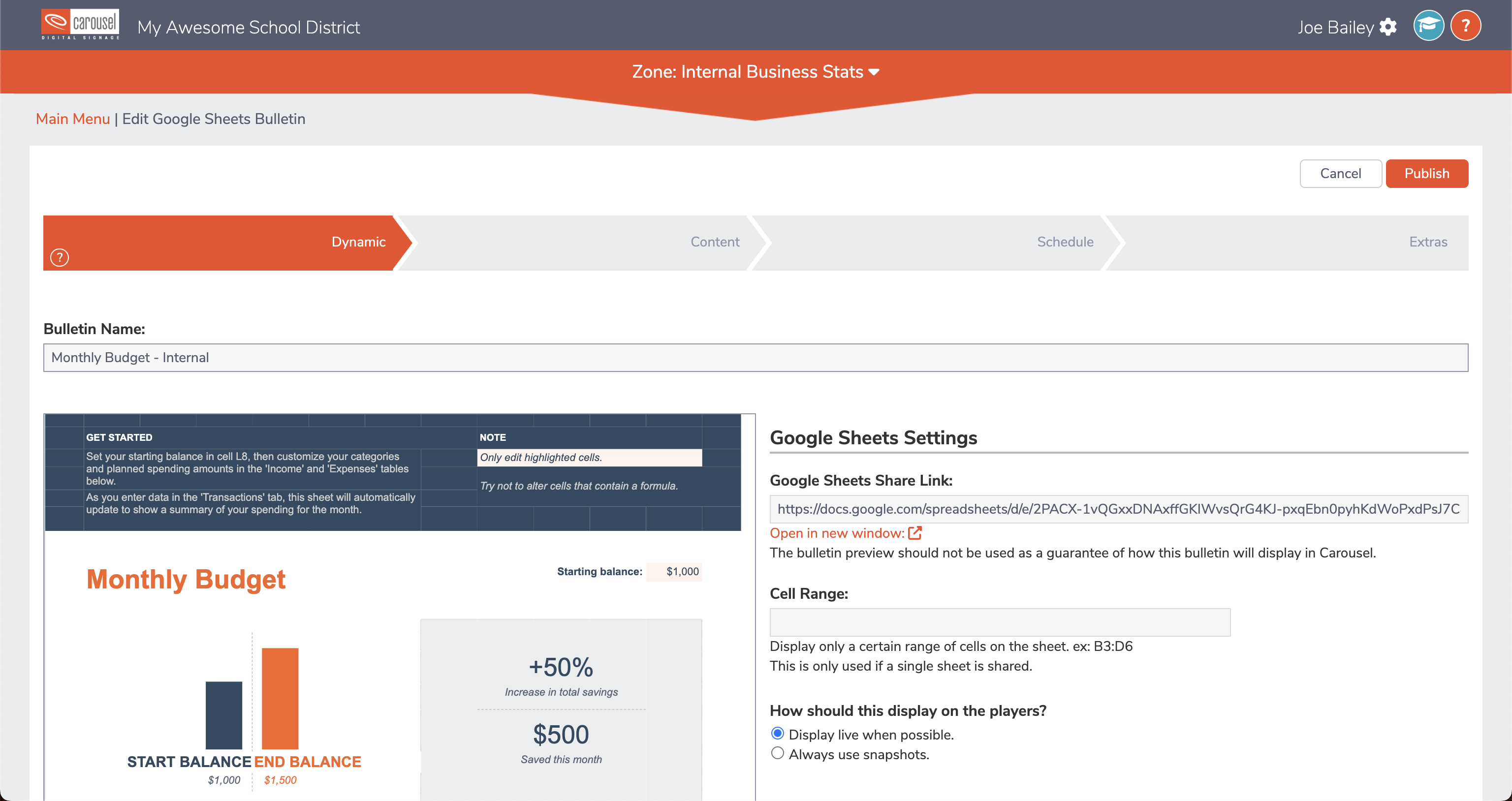
Task: Click the Cell Range input field
Action: tap(1000, 622)
